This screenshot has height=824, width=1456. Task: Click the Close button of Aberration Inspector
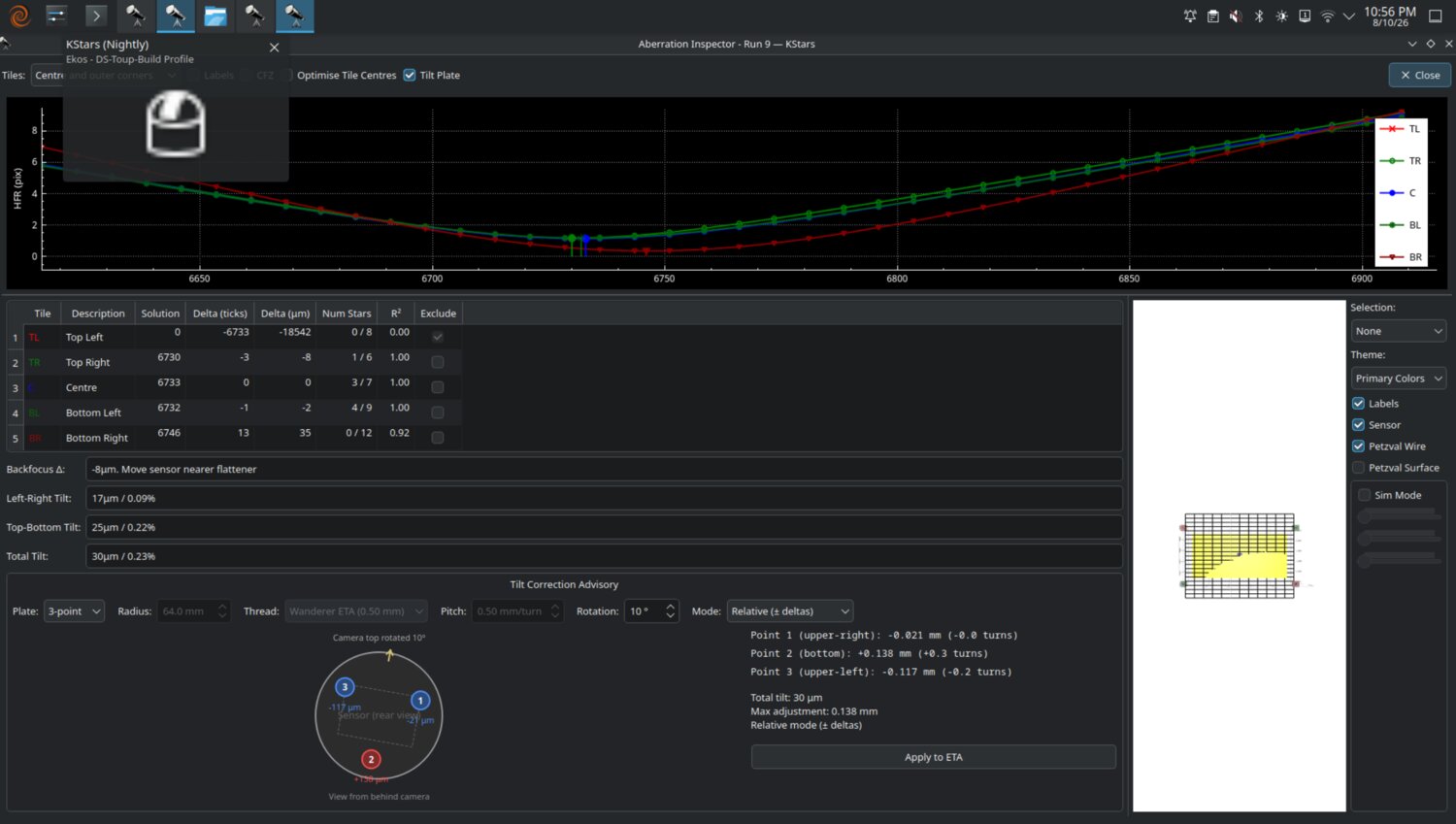[1420, 75]
